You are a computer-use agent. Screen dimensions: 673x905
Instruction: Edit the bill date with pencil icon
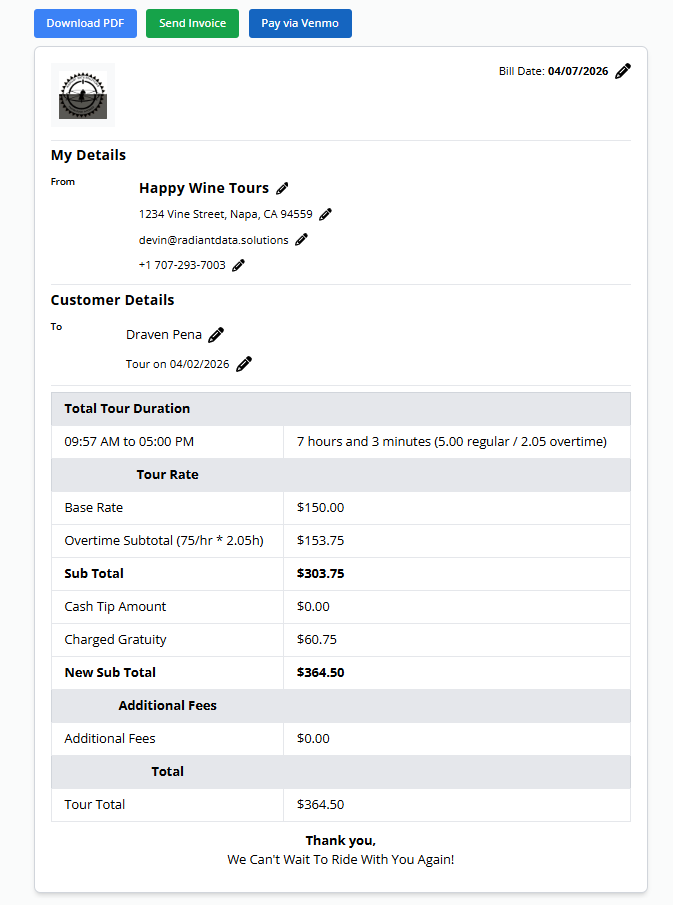[623, 71]
